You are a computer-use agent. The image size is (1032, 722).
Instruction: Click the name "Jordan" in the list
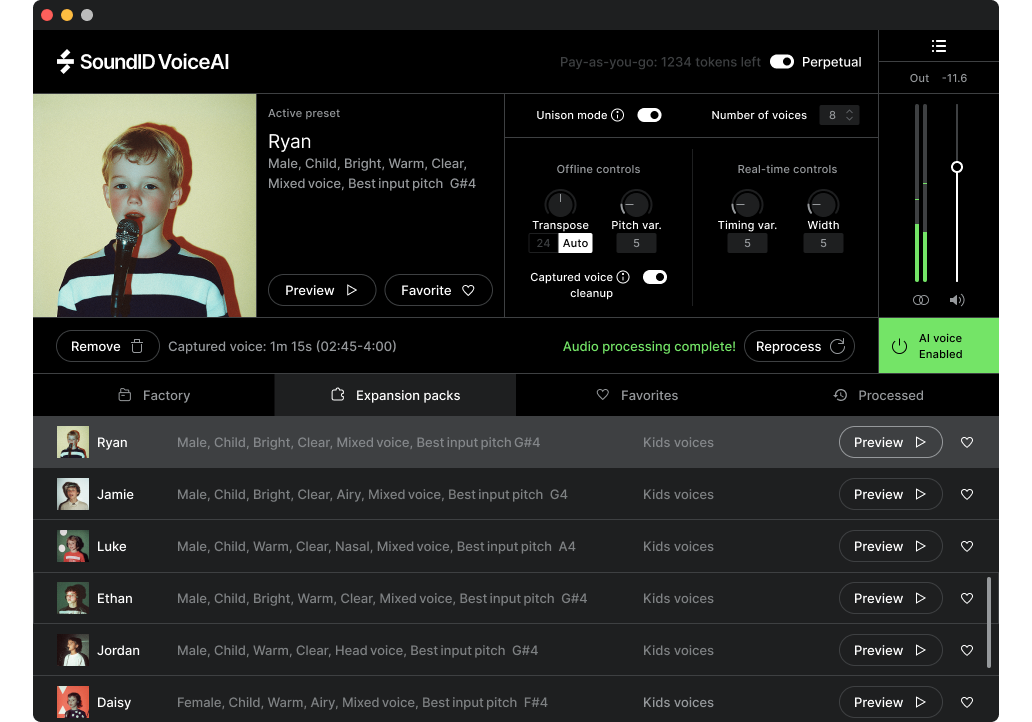(118, 650)
